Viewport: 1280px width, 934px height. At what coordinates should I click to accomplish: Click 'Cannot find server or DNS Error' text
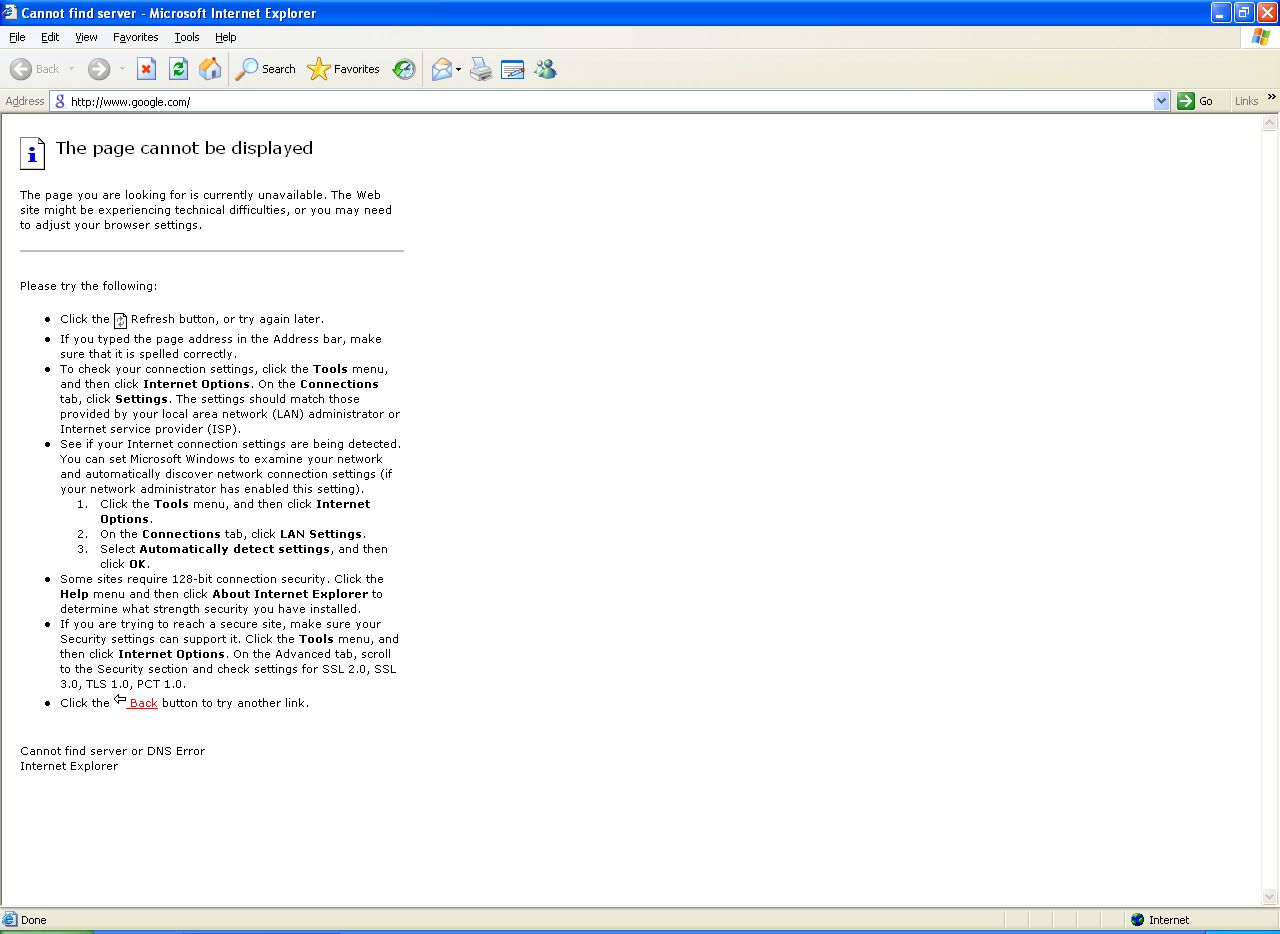[112, 751]
